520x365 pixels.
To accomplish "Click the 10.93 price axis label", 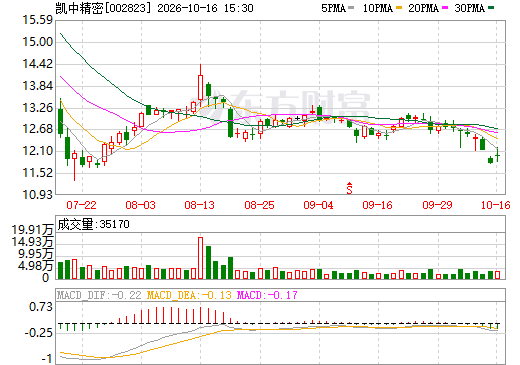I will point(38,194).
